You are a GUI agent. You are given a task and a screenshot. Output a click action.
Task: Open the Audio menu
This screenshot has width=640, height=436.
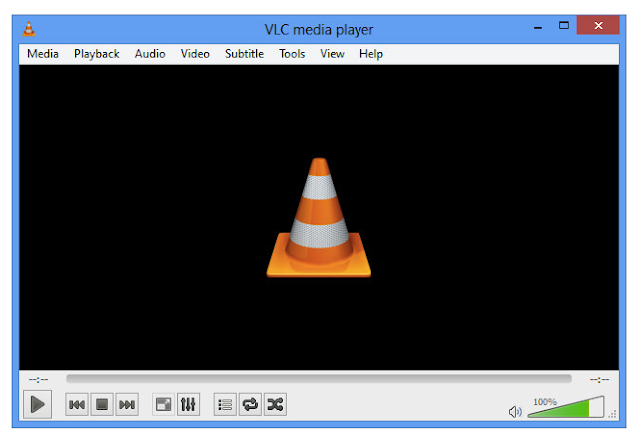tap(150, 54)
